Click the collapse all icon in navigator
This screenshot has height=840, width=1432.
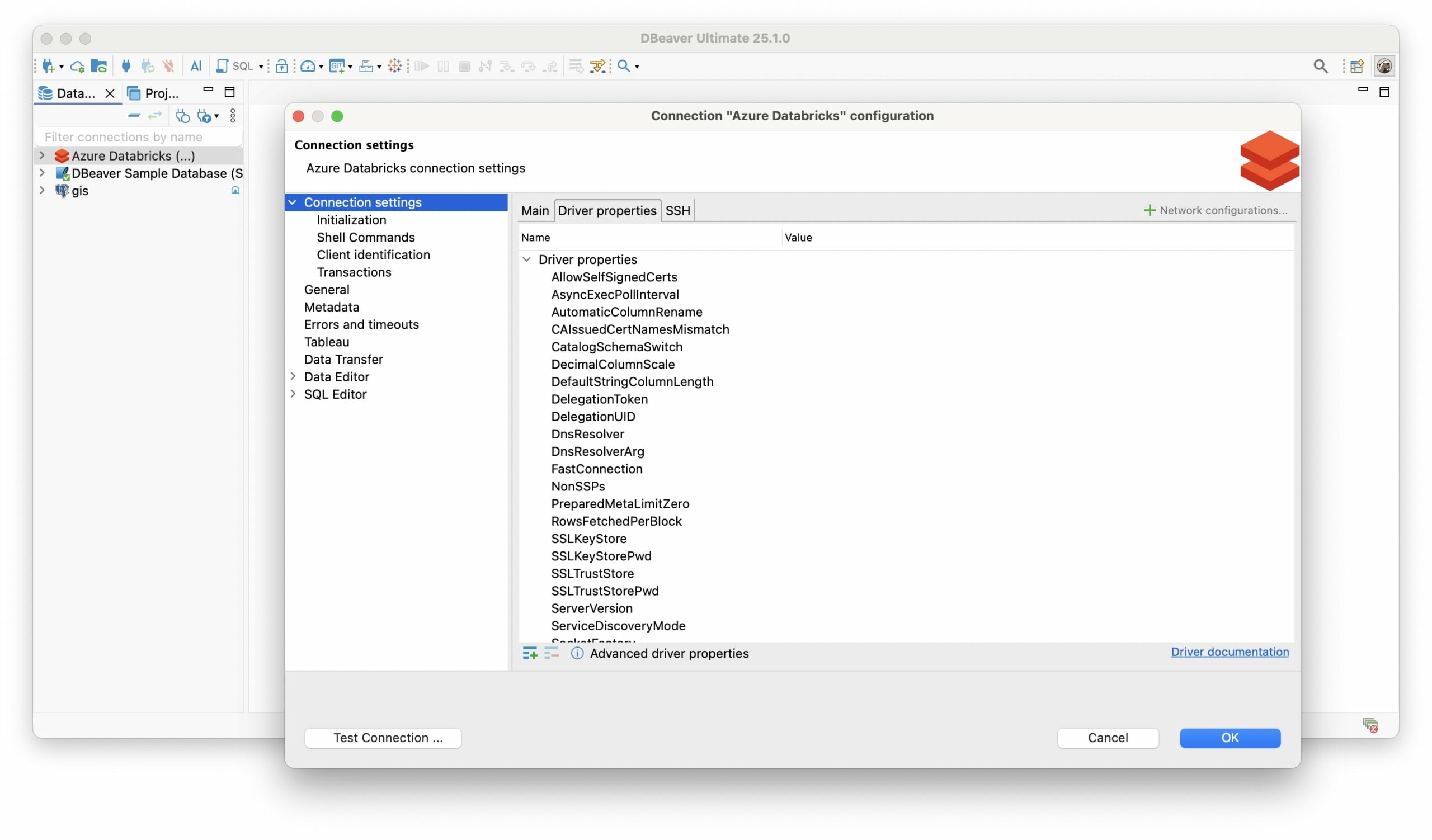134,116
